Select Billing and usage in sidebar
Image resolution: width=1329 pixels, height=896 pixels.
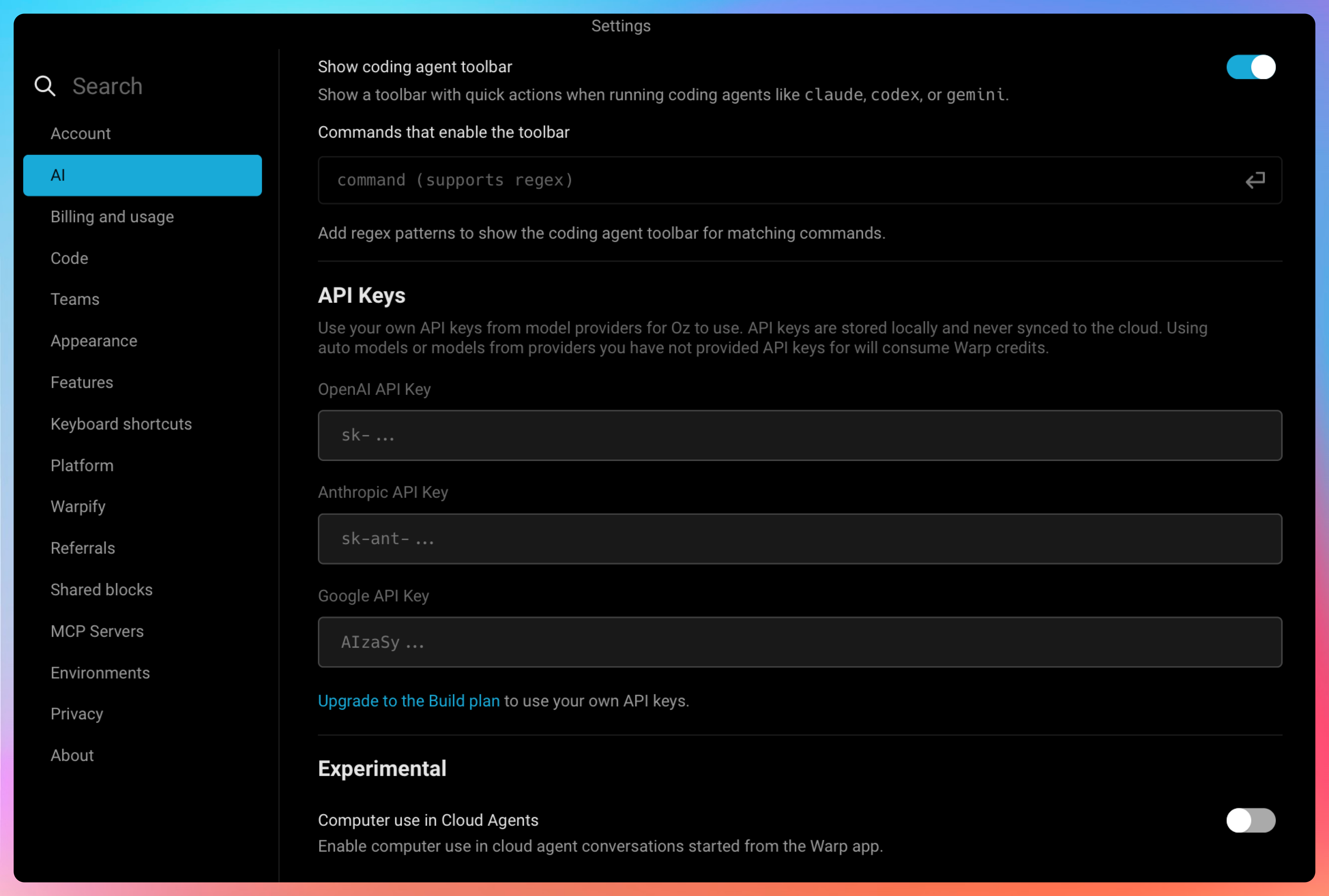pyautogui.click(x=112, y=216)
